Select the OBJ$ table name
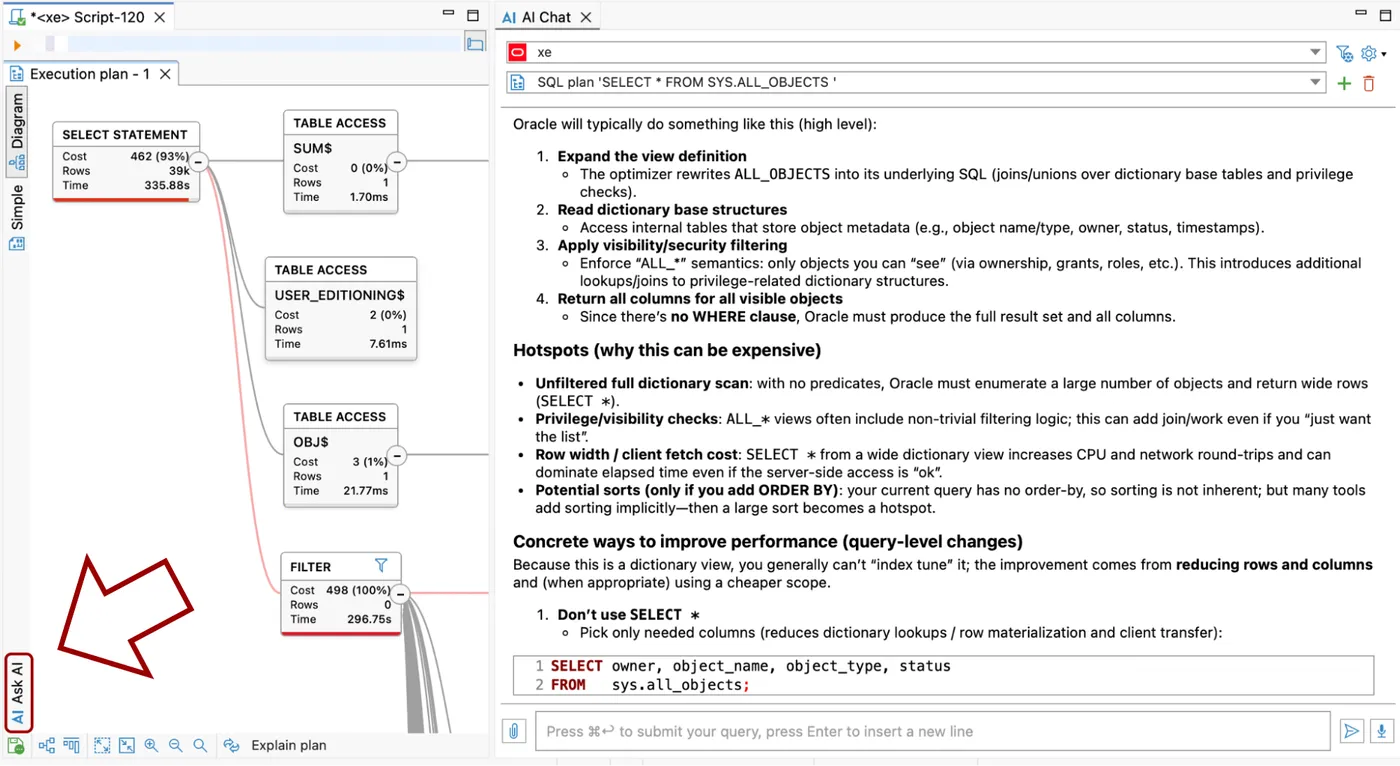Screen dimensions: 1400x766 tap(311, 442)
